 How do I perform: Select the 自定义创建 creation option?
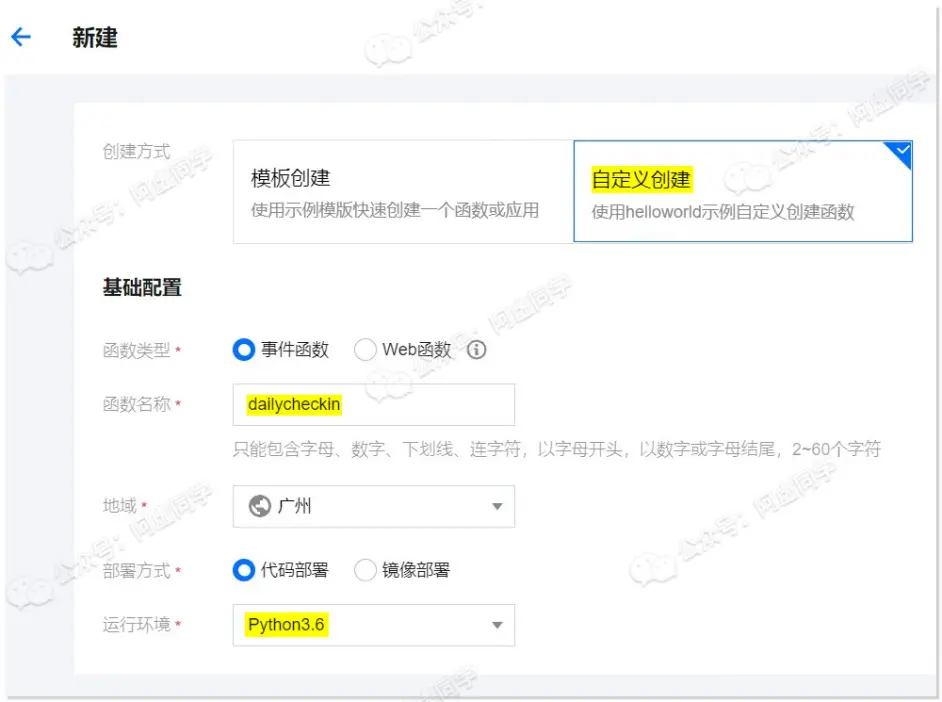click(x=742, y=191)
